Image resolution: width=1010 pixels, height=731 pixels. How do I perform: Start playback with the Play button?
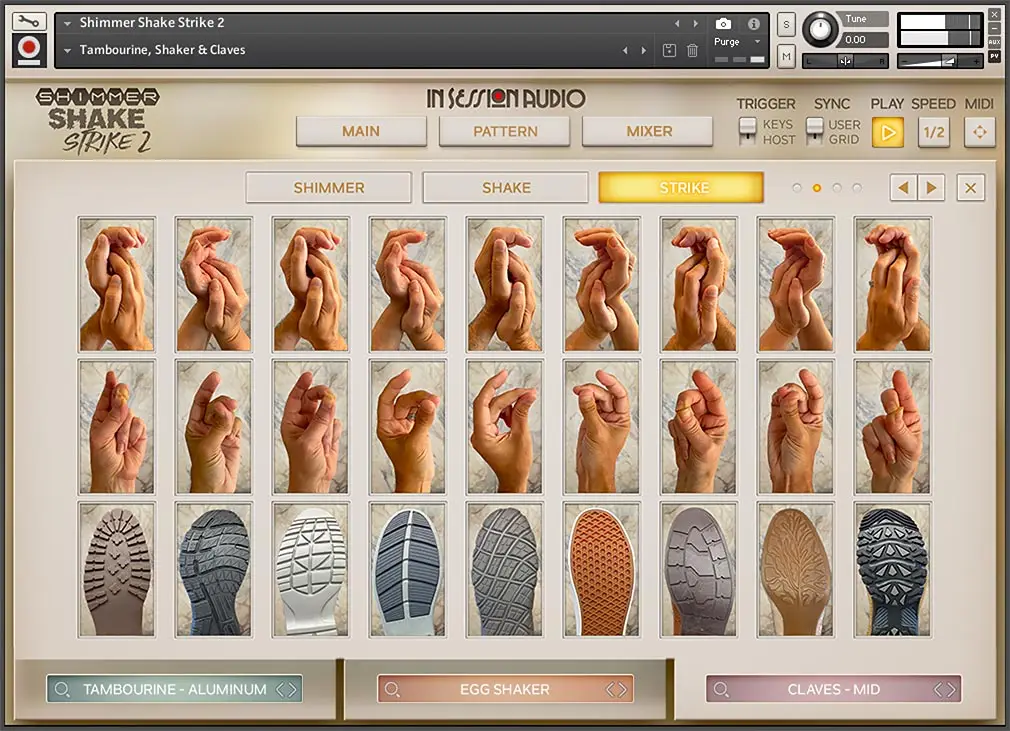tap(888, 133)
